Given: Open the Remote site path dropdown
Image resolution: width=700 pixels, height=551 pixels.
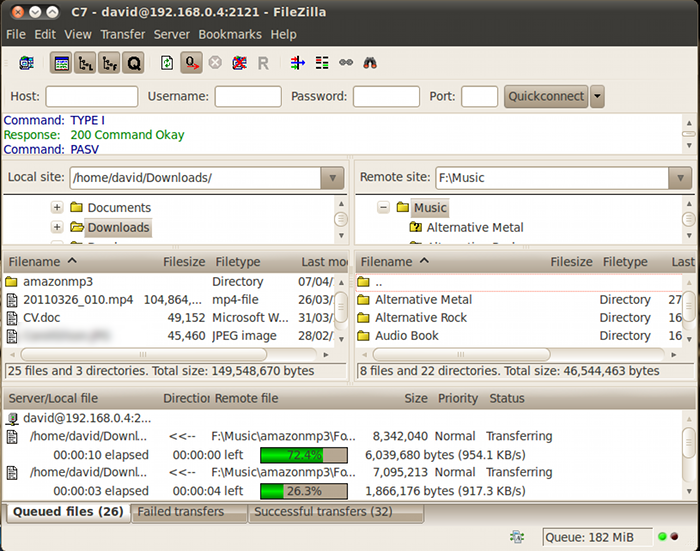Looking at the screenshot, I should point(680,178).
